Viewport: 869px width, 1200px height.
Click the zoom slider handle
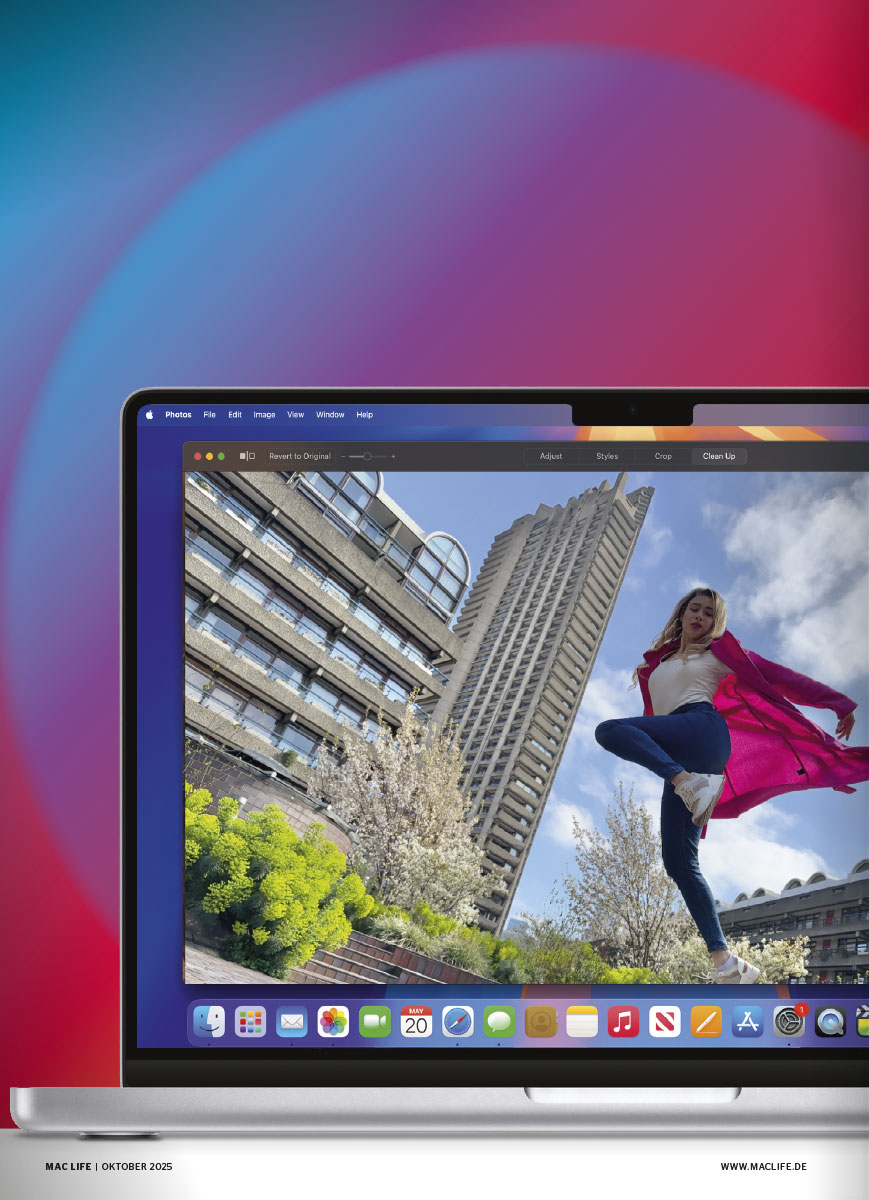(x=367, y=456)
